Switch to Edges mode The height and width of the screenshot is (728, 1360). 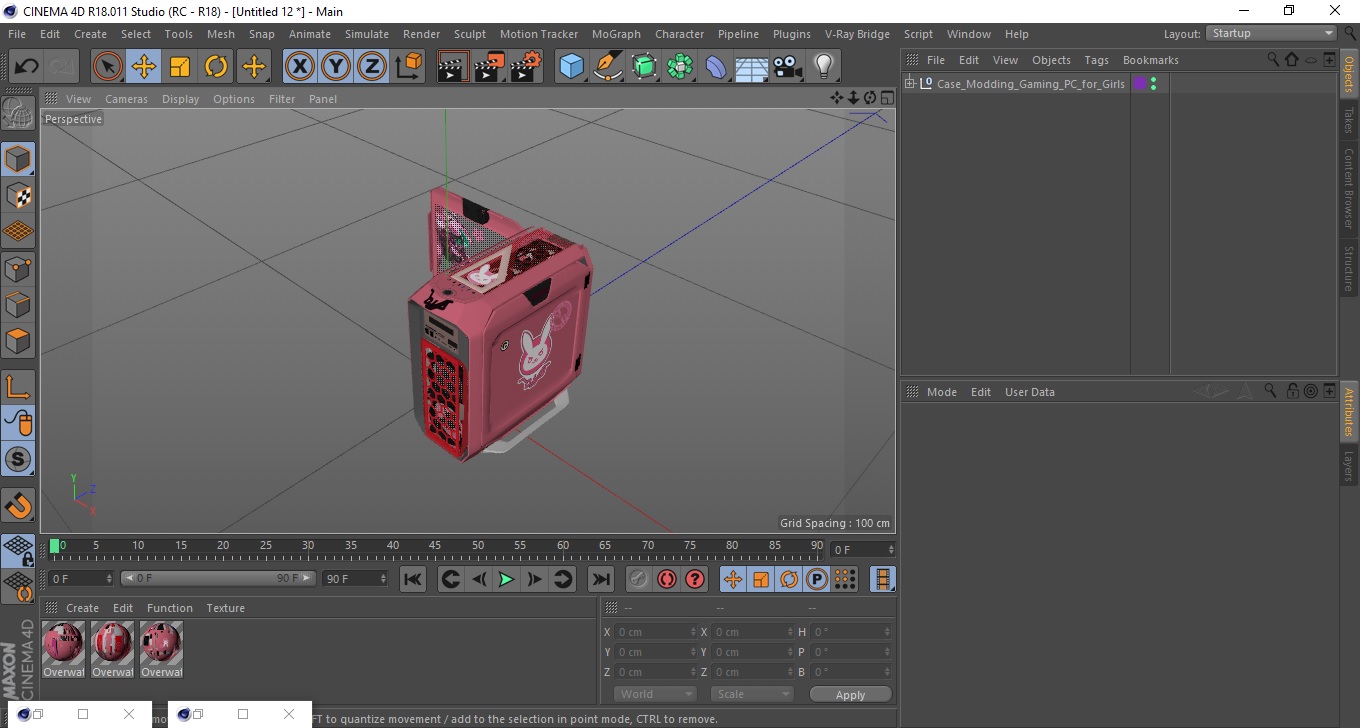point(18,304)
